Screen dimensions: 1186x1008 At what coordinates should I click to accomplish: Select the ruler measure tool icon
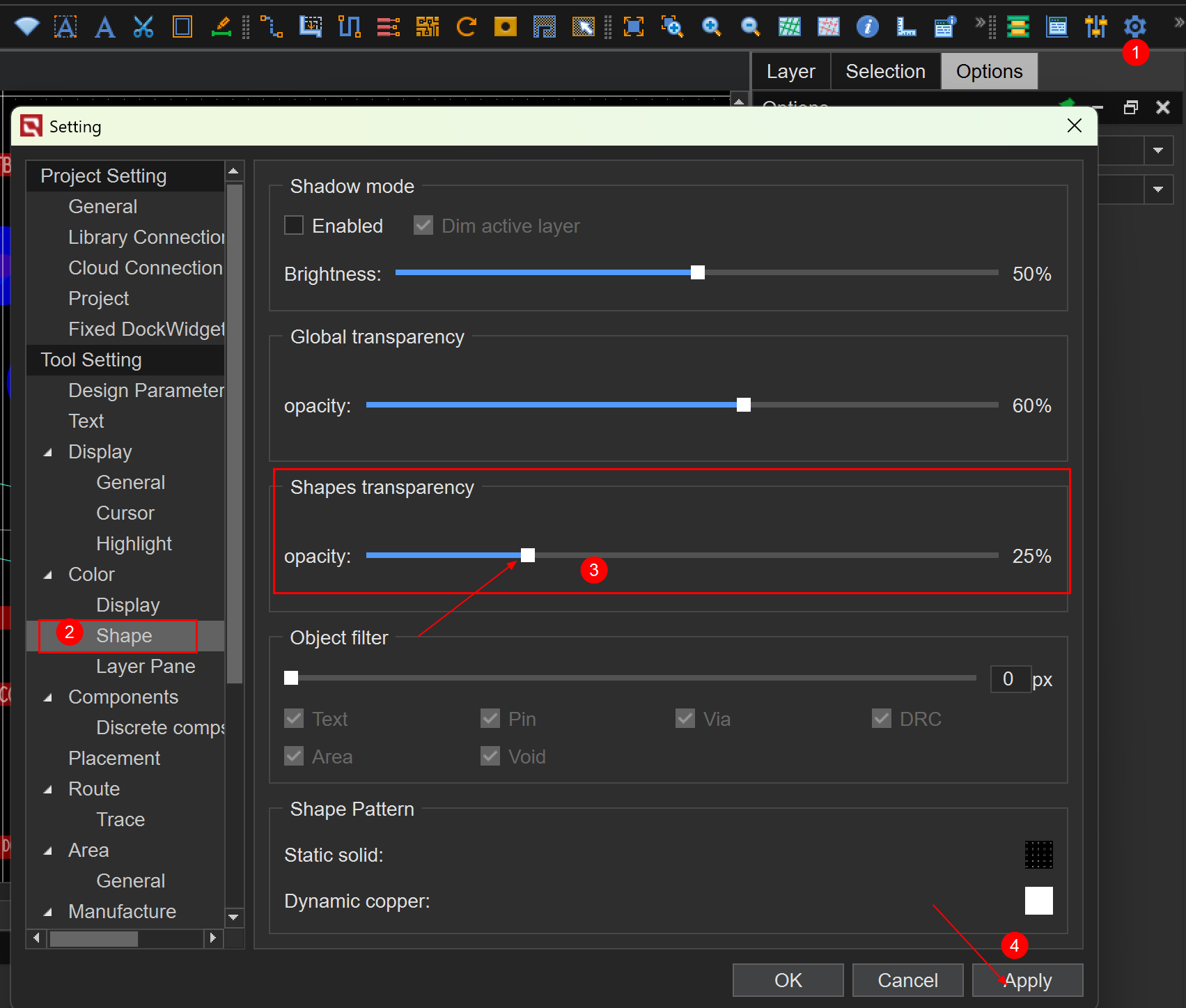point(905,27)
